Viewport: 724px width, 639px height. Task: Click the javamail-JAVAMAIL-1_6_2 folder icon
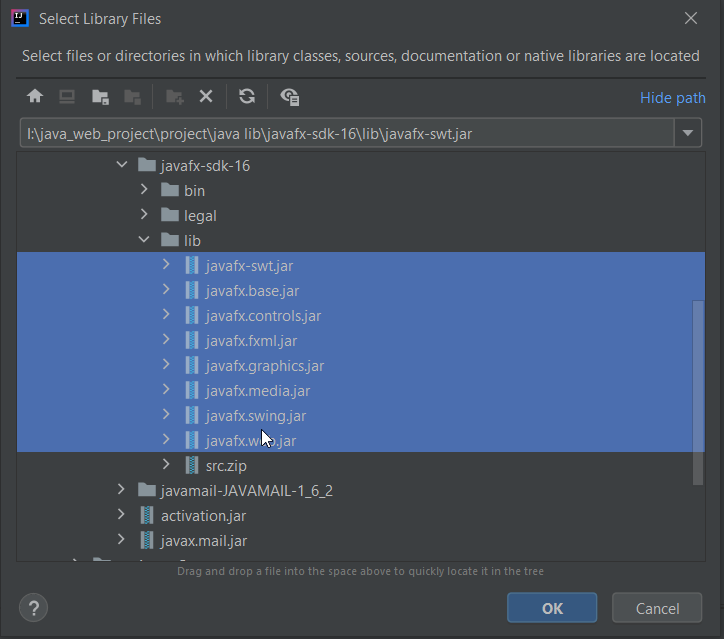(x=147, y=489)
